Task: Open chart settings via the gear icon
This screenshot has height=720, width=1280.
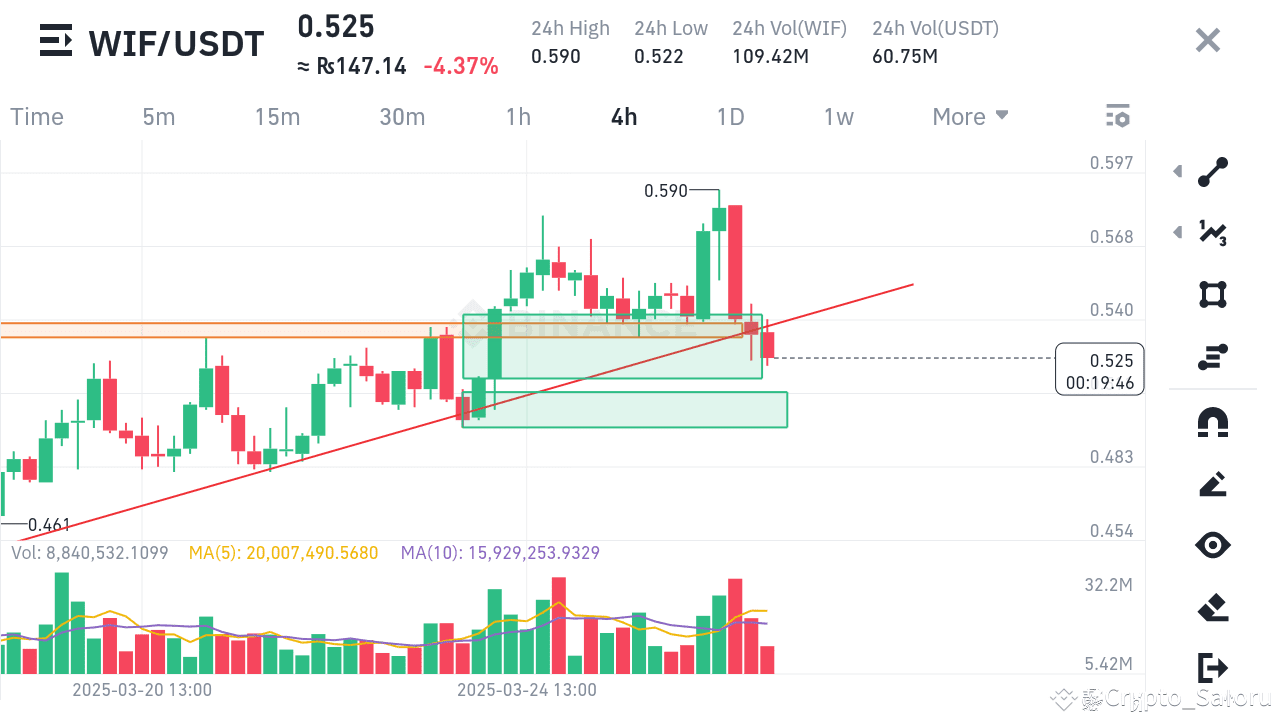Action: pyautogui.click(x=1117, y=115)
